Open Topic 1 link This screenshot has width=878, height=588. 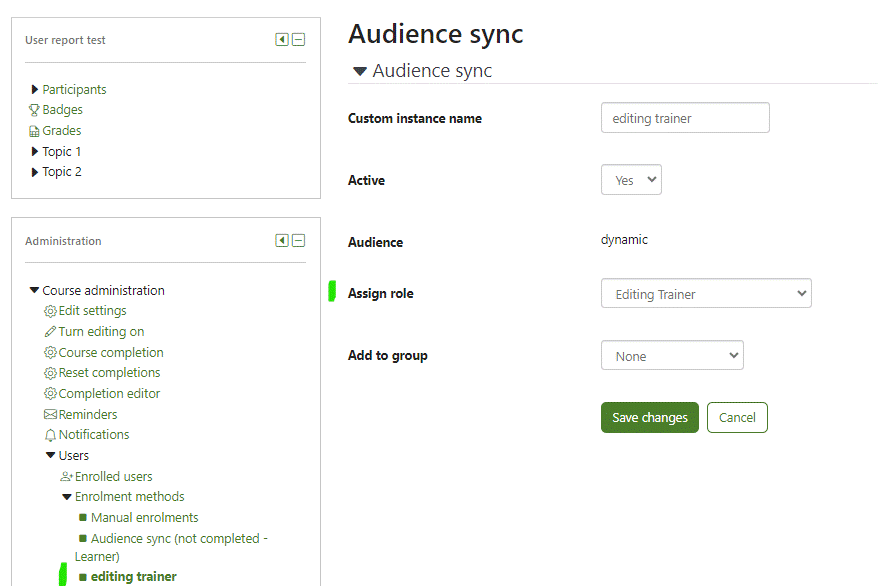coord(62,151)
